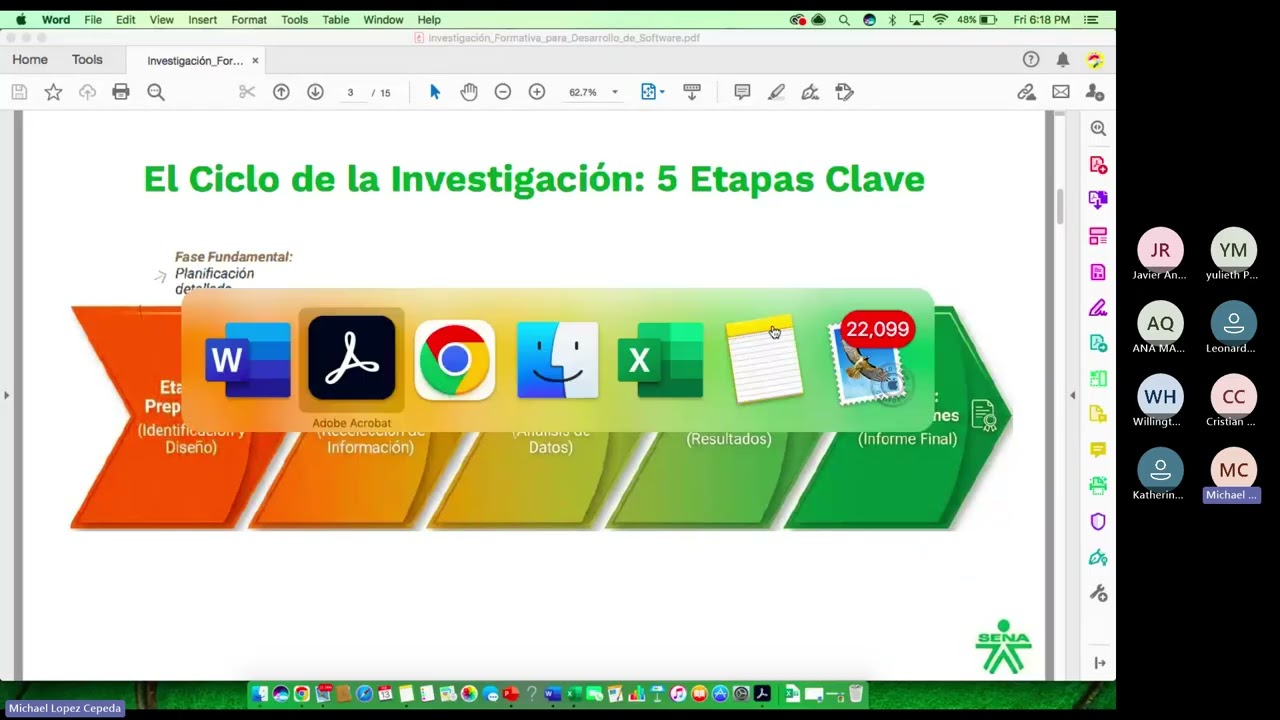The width and height of the screenshot is (1280, 720).
Task: Open notifications bell in Acrobat
Action: tap(1063, 60)
